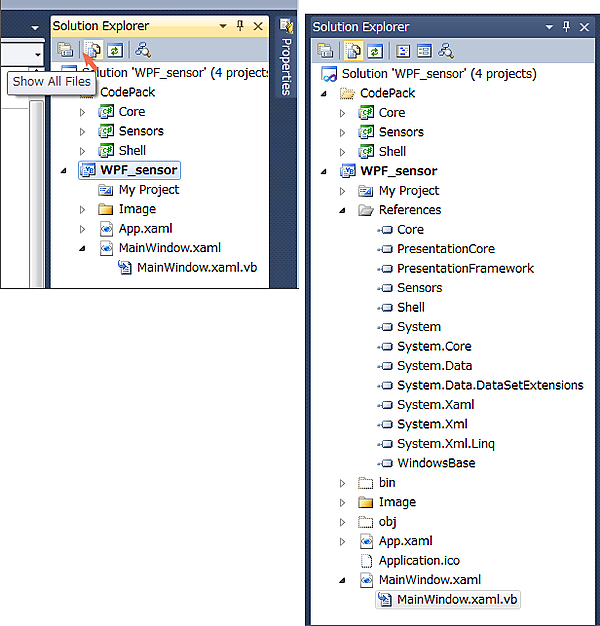The image size is (600, 626).
Task: Expand App.xaml node in right Solution Explorer
Action: pos(343,542)
